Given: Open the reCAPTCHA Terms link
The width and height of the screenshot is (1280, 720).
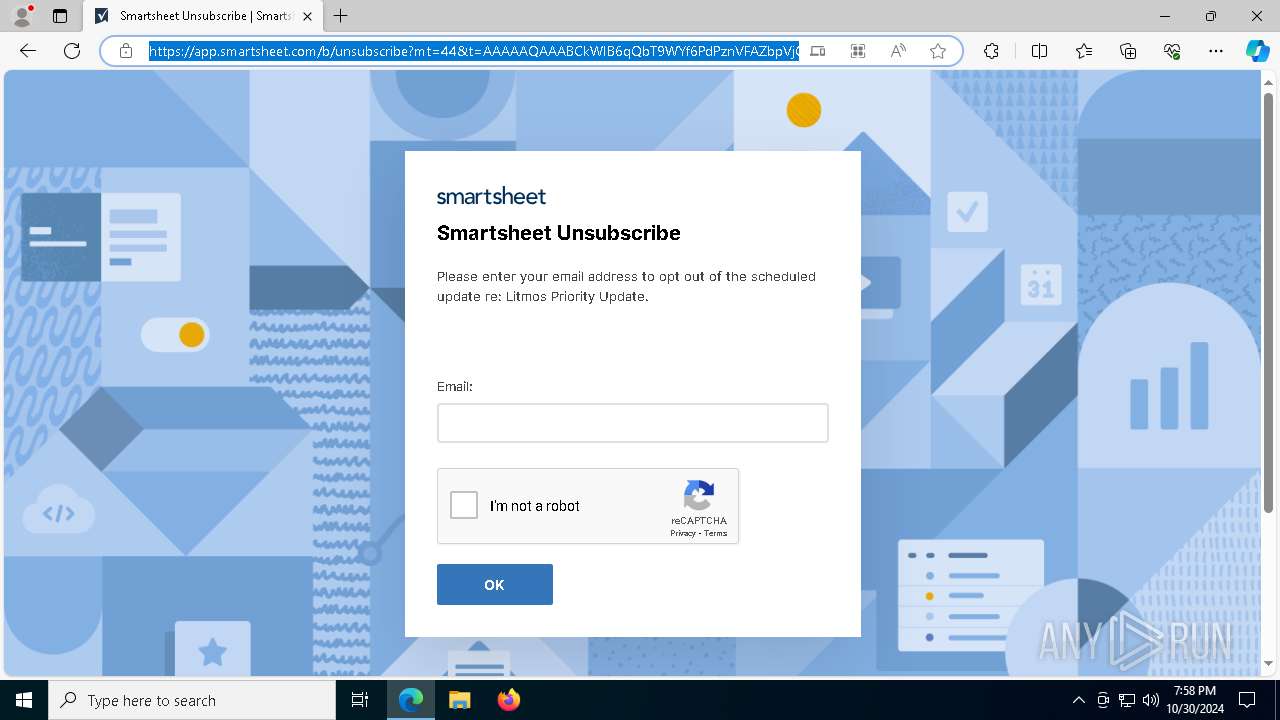Looking at the screenshot, I should (x=716, y=533).
